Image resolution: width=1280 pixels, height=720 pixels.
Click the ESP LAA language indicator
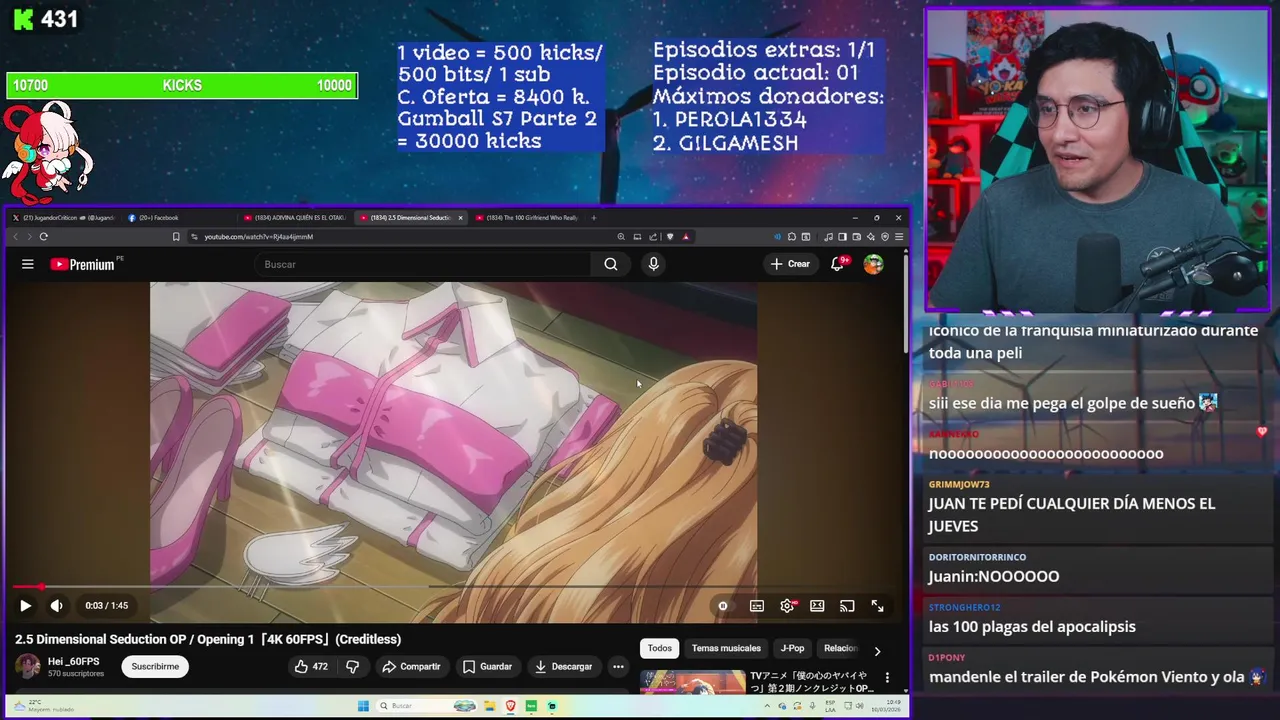[830, 706]
